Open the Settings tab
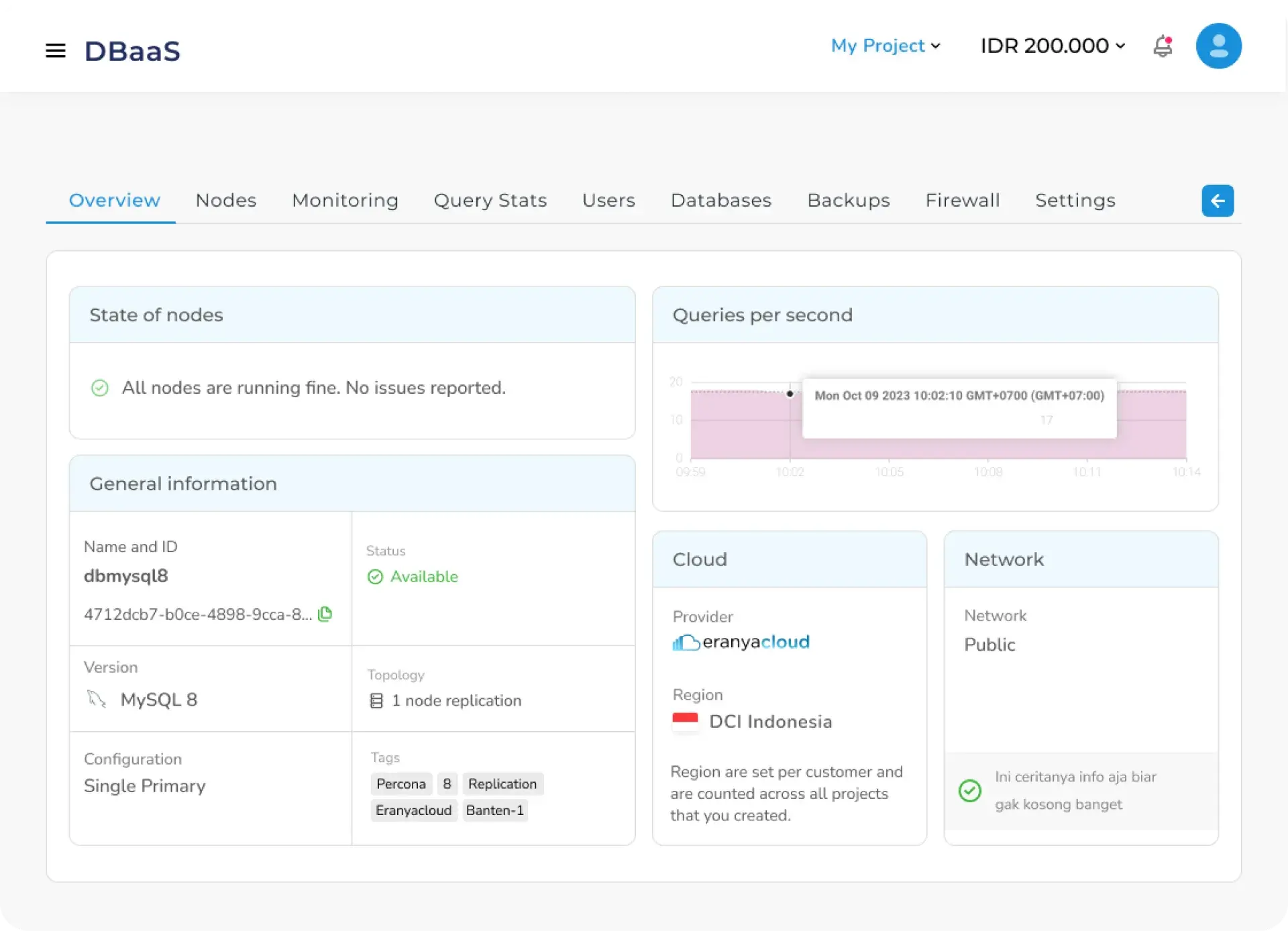The width and height of the screenshot is (1288, 931). pos(1075,200)
